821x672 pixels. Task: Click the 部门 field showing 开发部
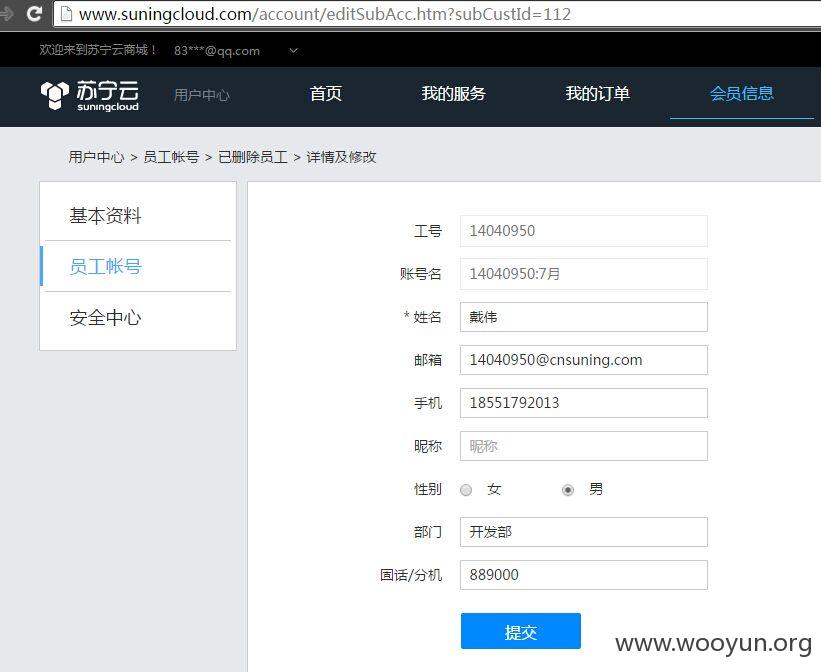coord(584,532)
